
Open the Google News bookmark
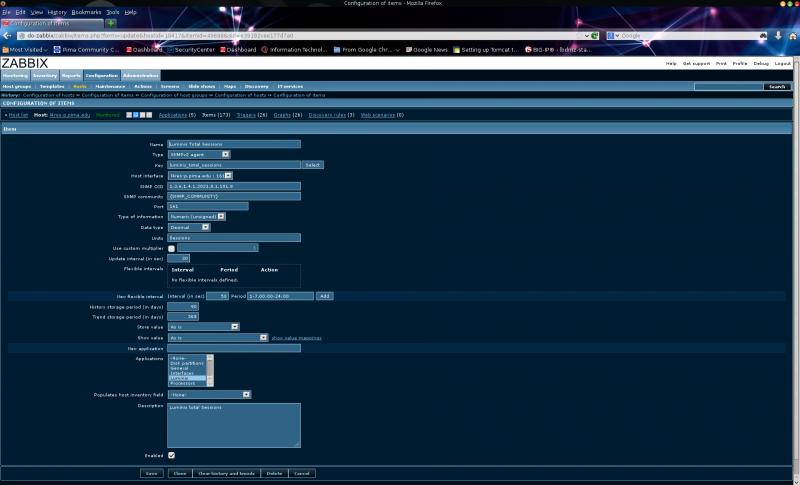[427, 49]
